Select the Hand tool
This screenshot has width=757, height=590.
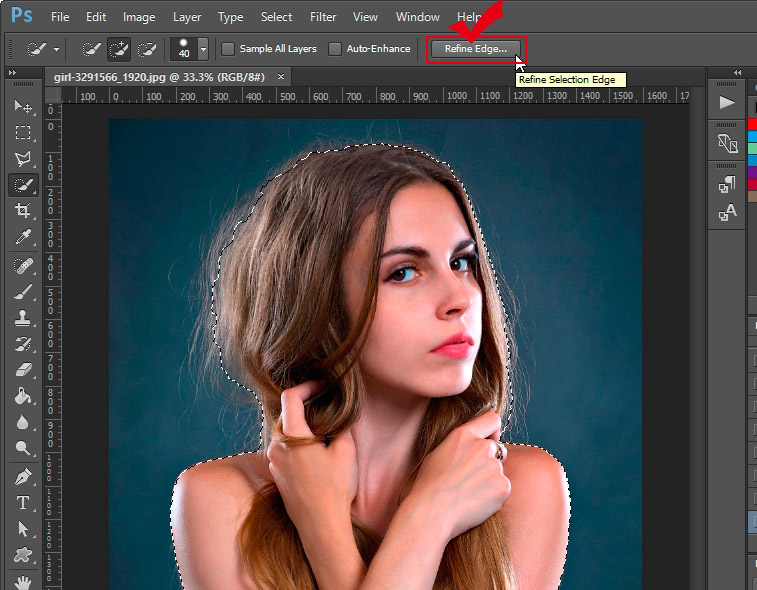coord(23,582)
